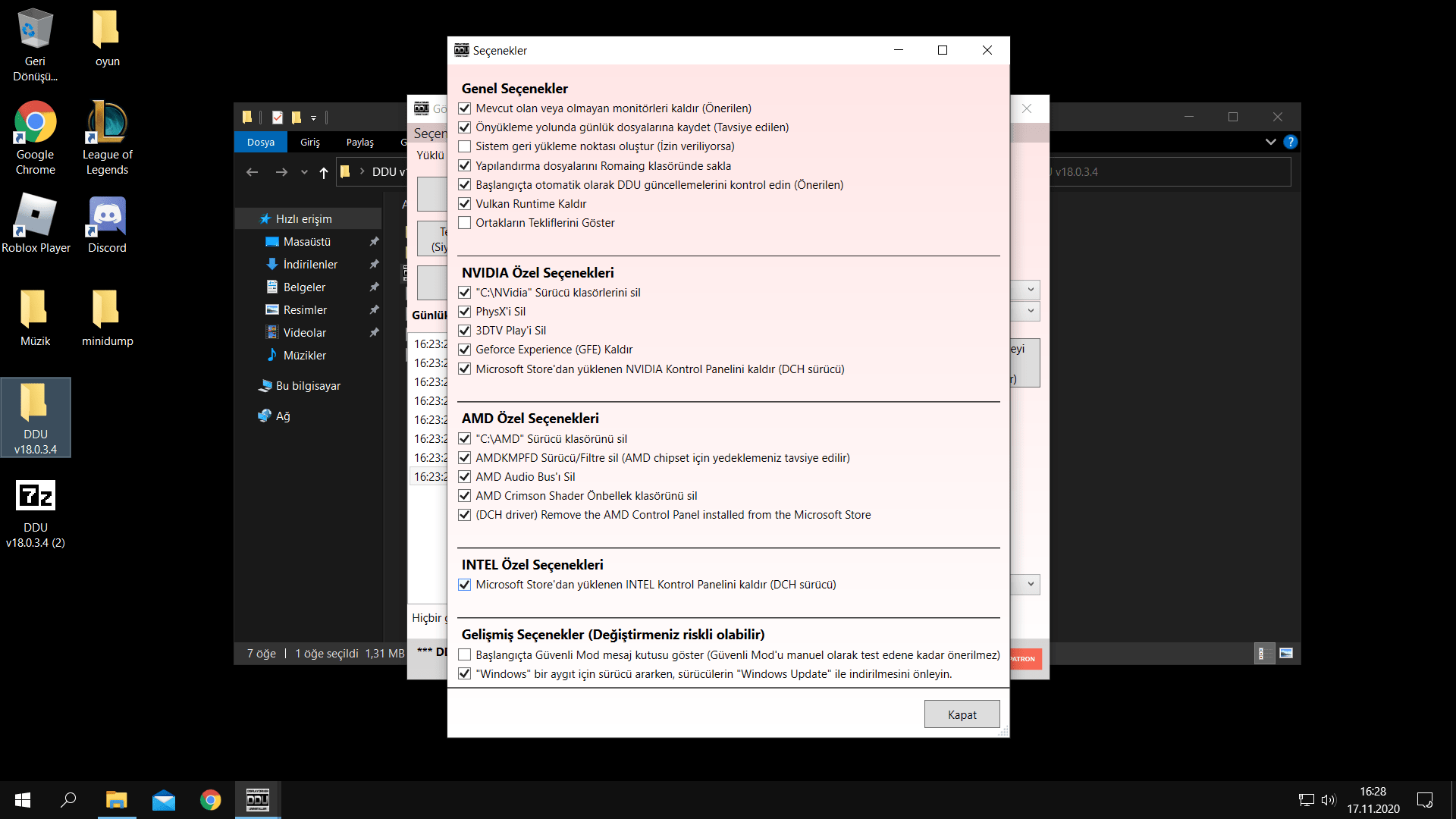Toggle Geforce Experience (GFE) Kaldır checkbox
1456x819 pixels.
[465, 350]
